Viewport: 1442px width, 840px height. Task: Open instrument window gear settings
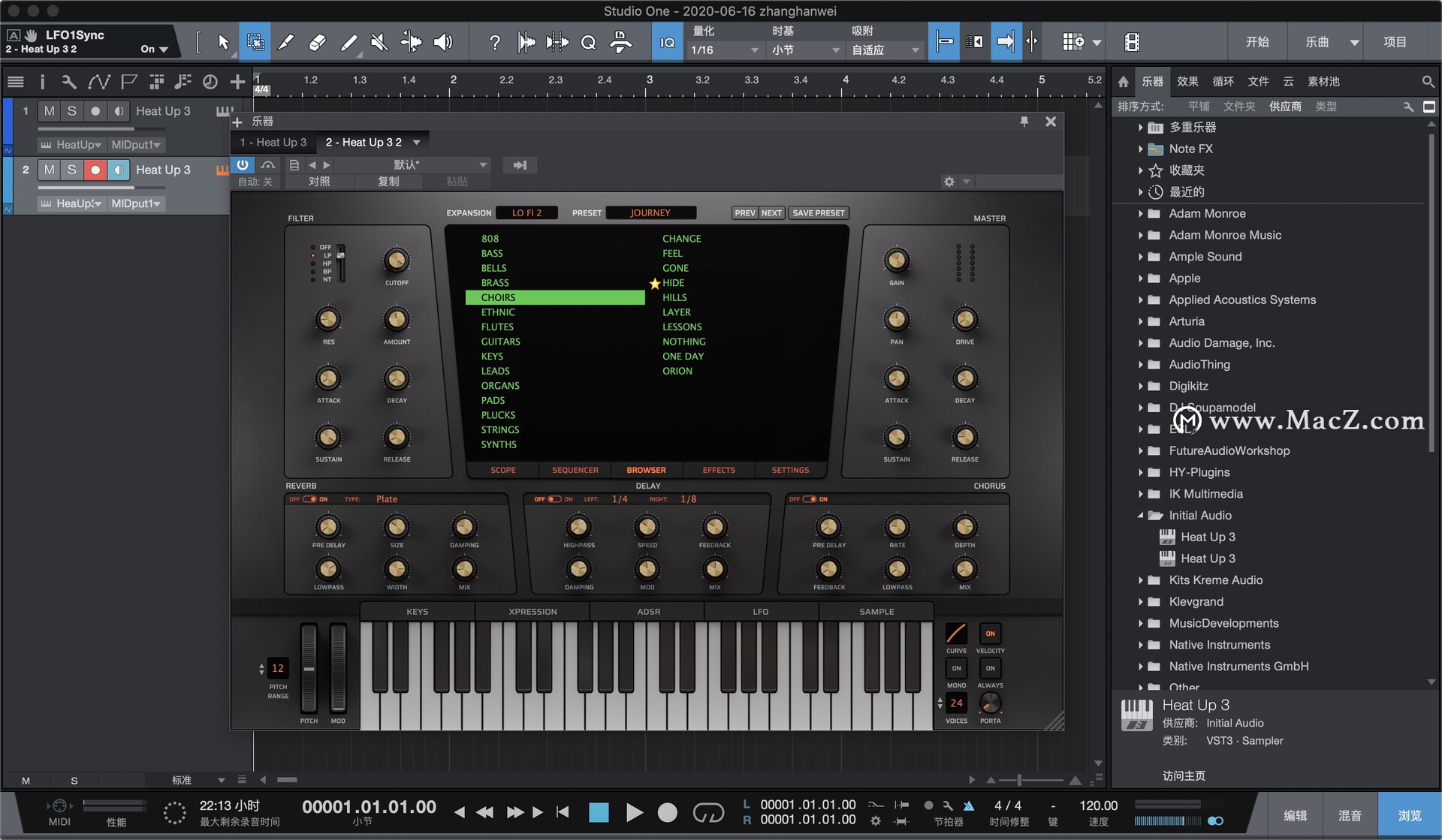click(x=949, y=182)
